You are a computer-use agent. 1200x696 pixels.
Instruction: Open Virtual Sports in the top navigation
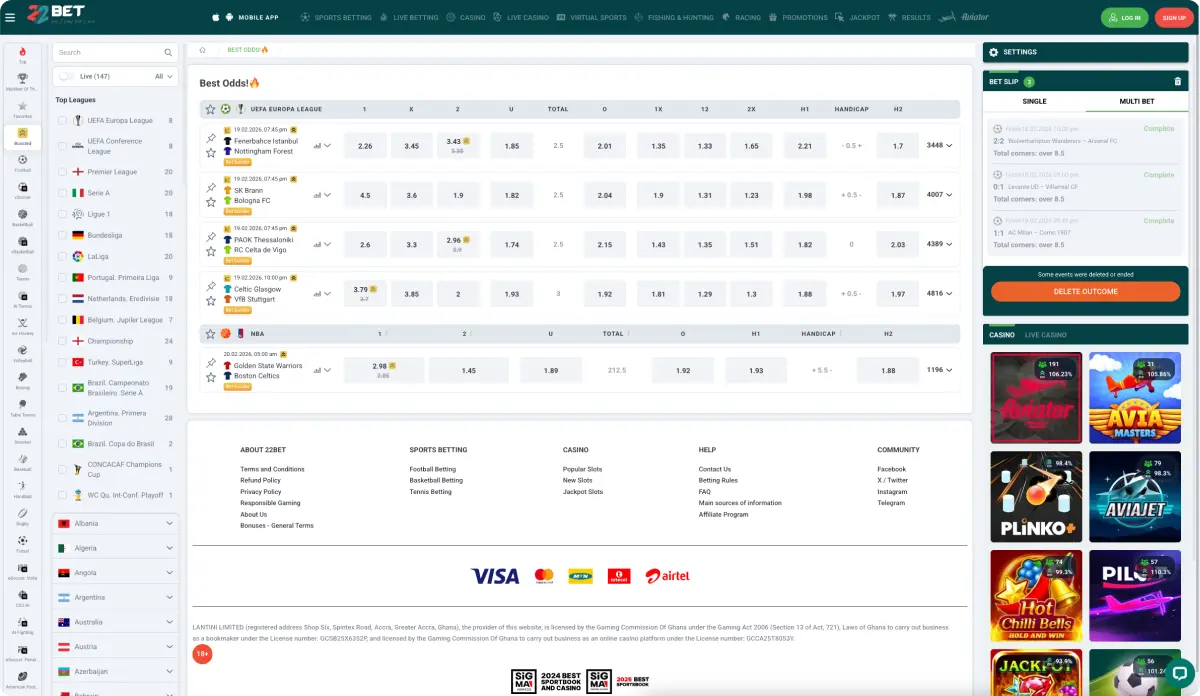(591, 17)
